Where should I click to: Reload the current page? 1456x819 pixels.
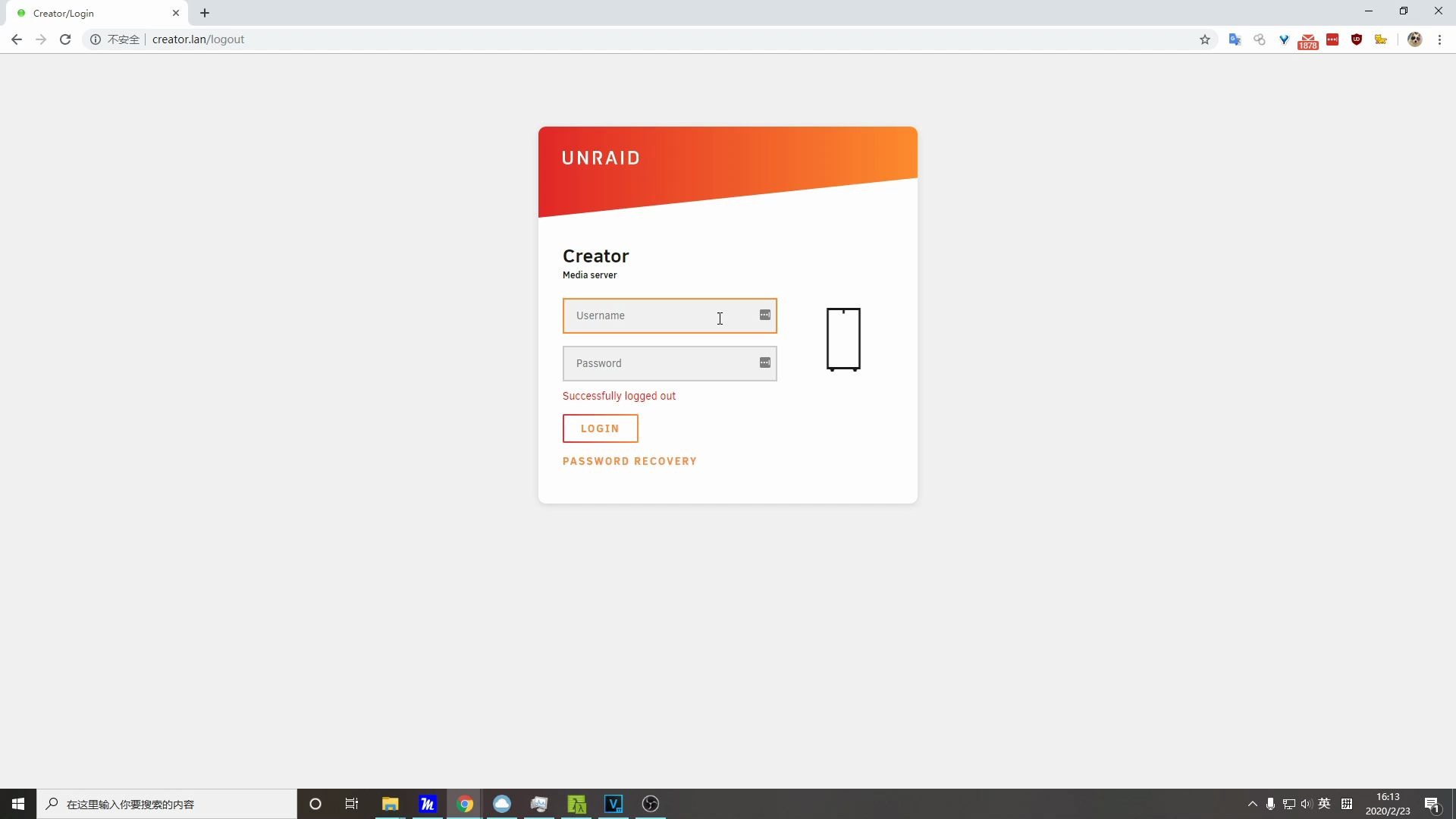pos(65,39)
